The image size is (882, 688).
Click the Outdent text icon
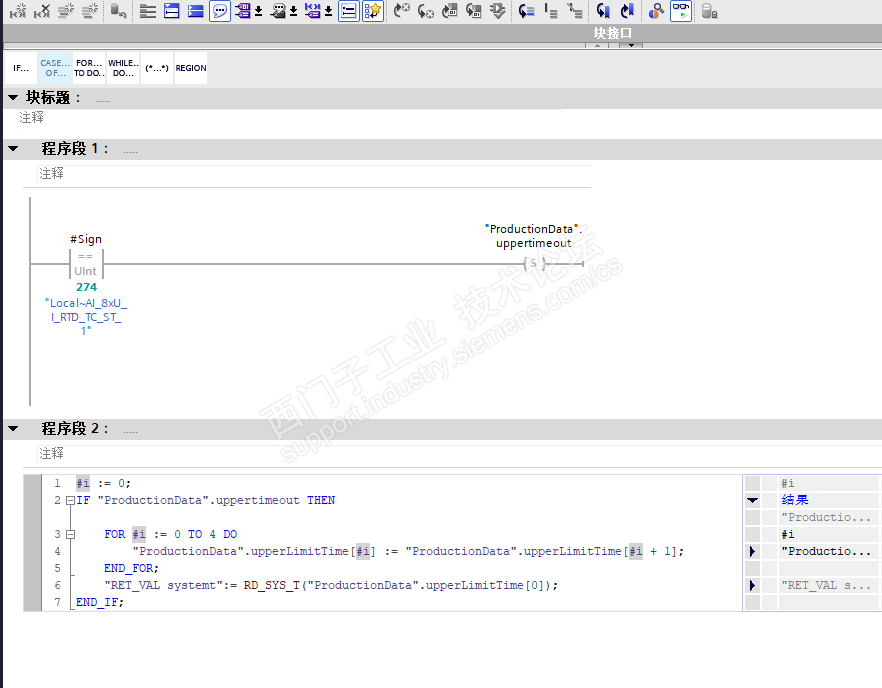coord(574,11)
